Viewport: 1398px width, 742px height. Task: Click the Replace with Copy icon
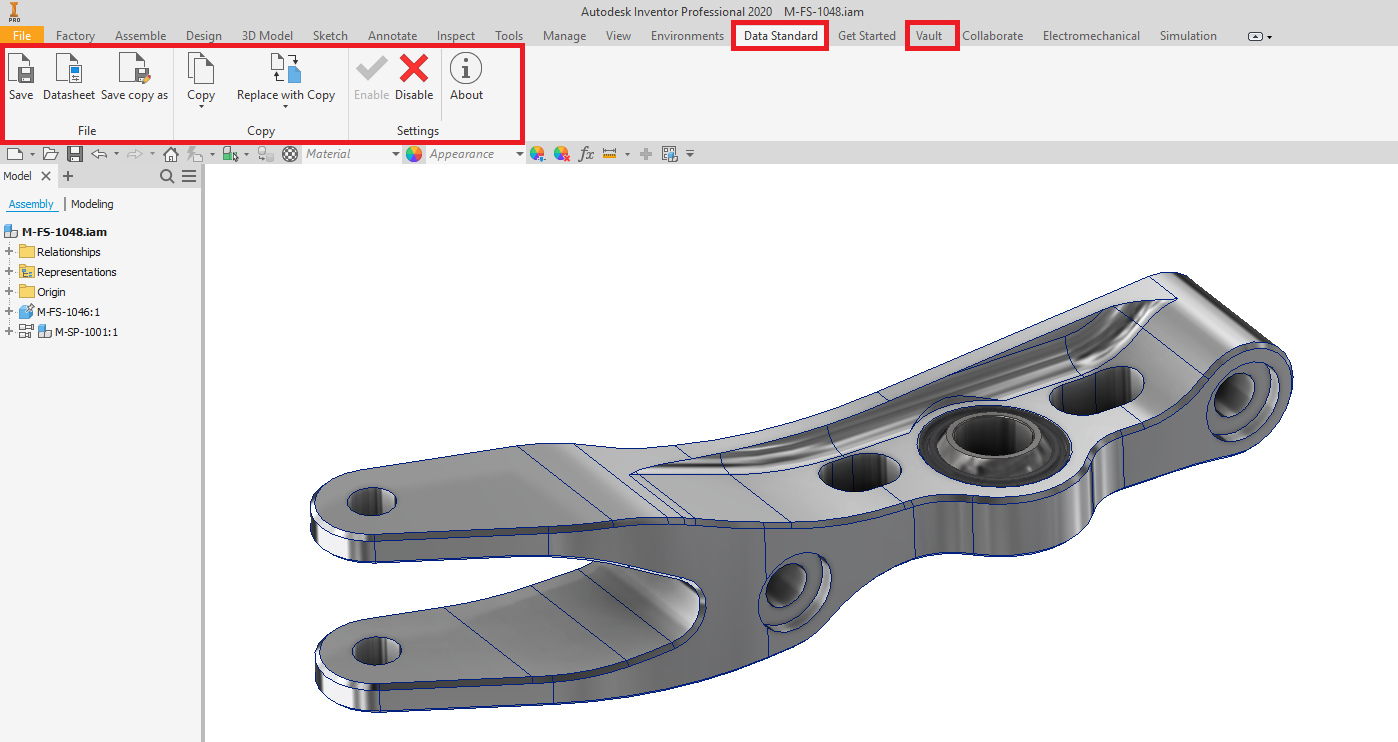point(286,68)
